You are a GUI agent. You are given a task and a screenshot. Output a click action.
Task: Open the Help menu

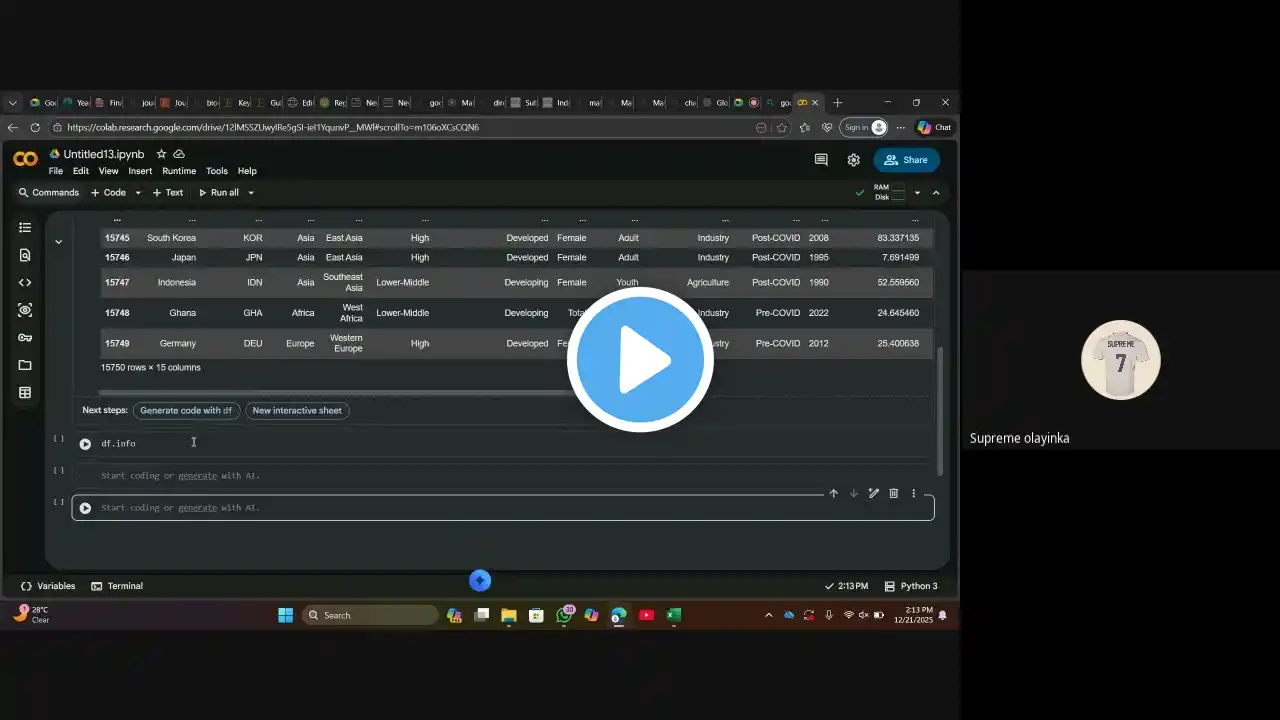point(247,171)
